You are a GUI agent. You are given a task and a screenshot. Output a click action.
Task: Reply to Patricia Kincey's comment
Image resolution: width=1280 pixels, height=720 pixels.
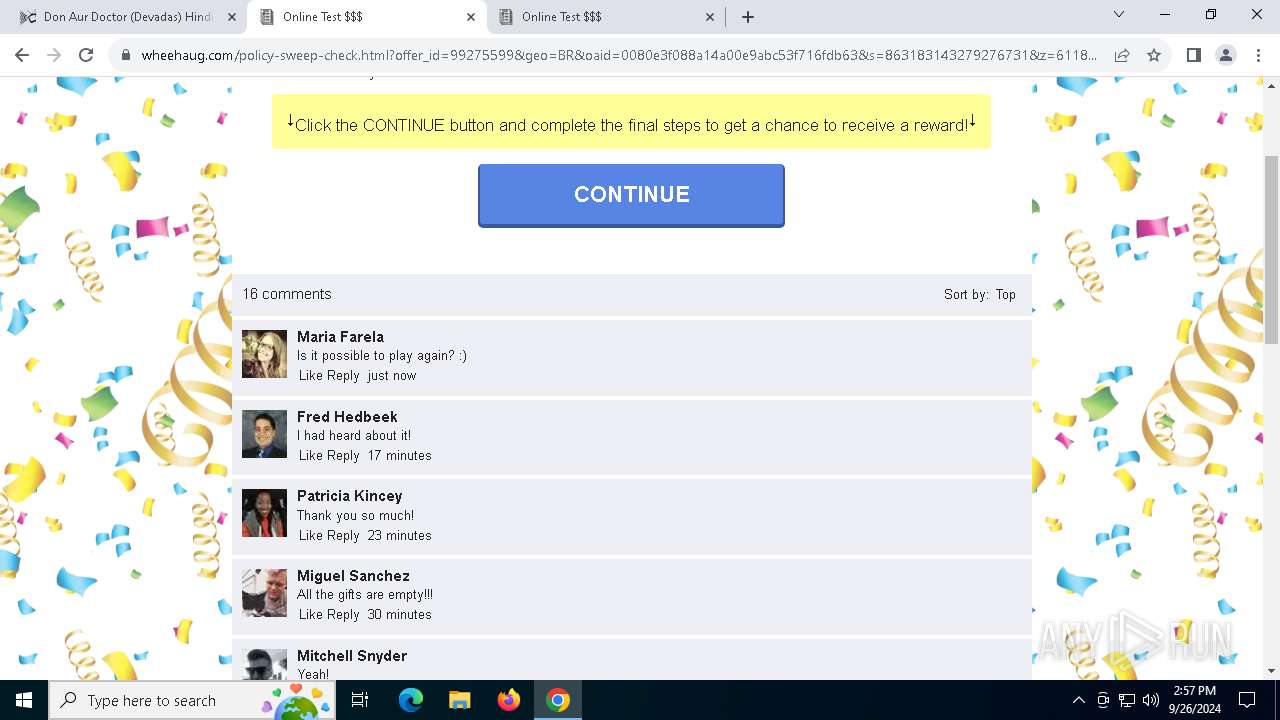point(343,536)
